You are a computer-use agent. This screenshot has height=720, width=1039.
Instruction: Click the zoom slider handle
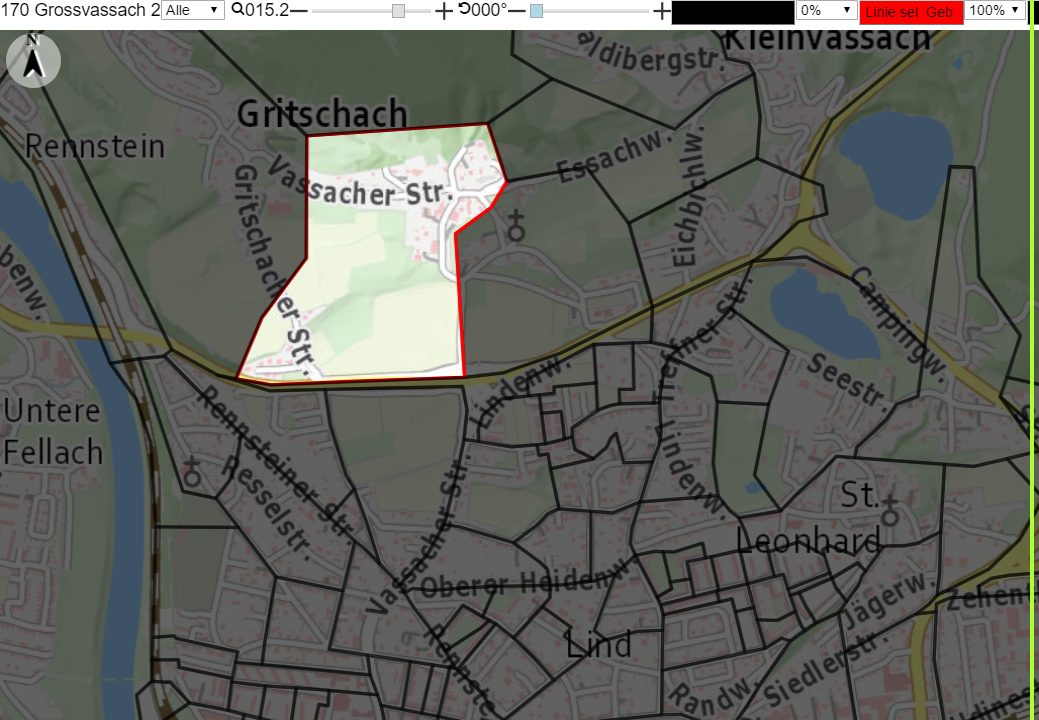pos(398,11)
